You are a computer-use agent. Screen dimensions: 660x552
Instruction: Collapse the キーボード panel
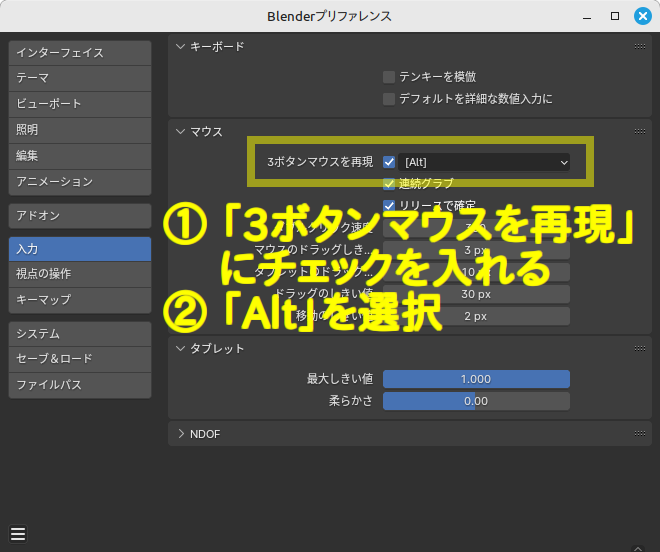(180, 46)
